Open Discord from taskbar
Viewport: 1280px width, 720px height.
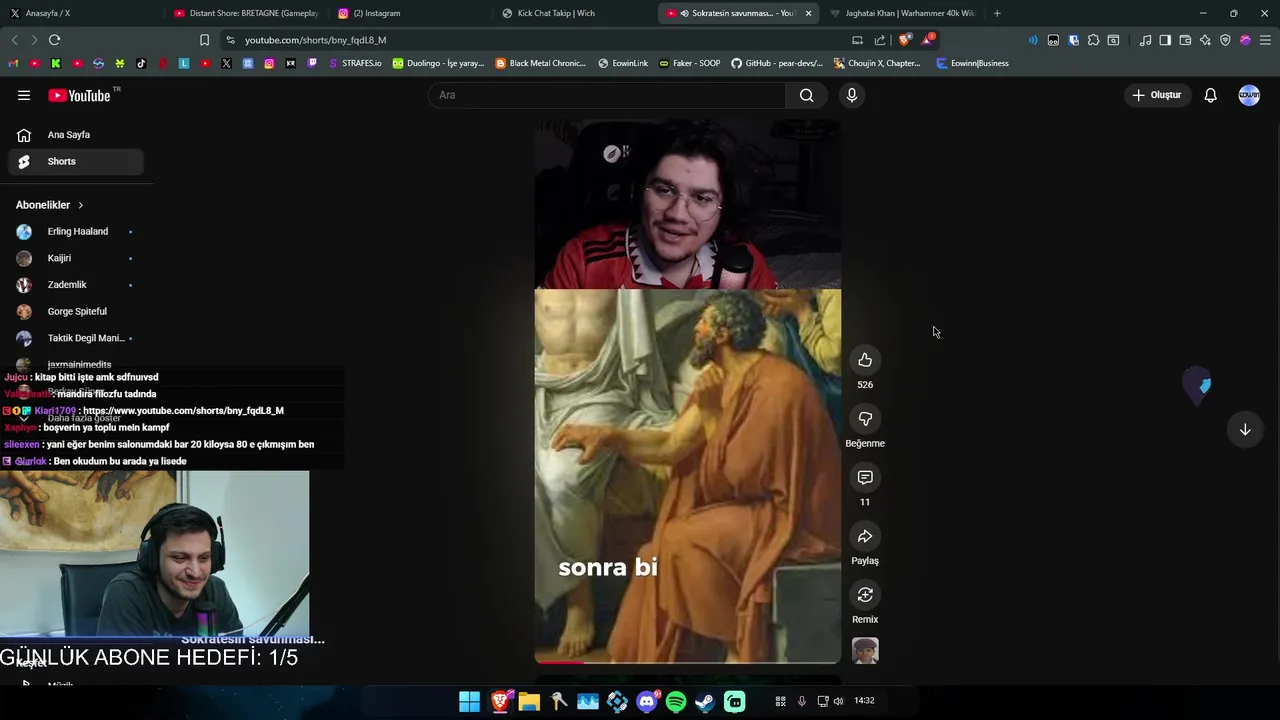pyautogui.click(x=647, y=702)
